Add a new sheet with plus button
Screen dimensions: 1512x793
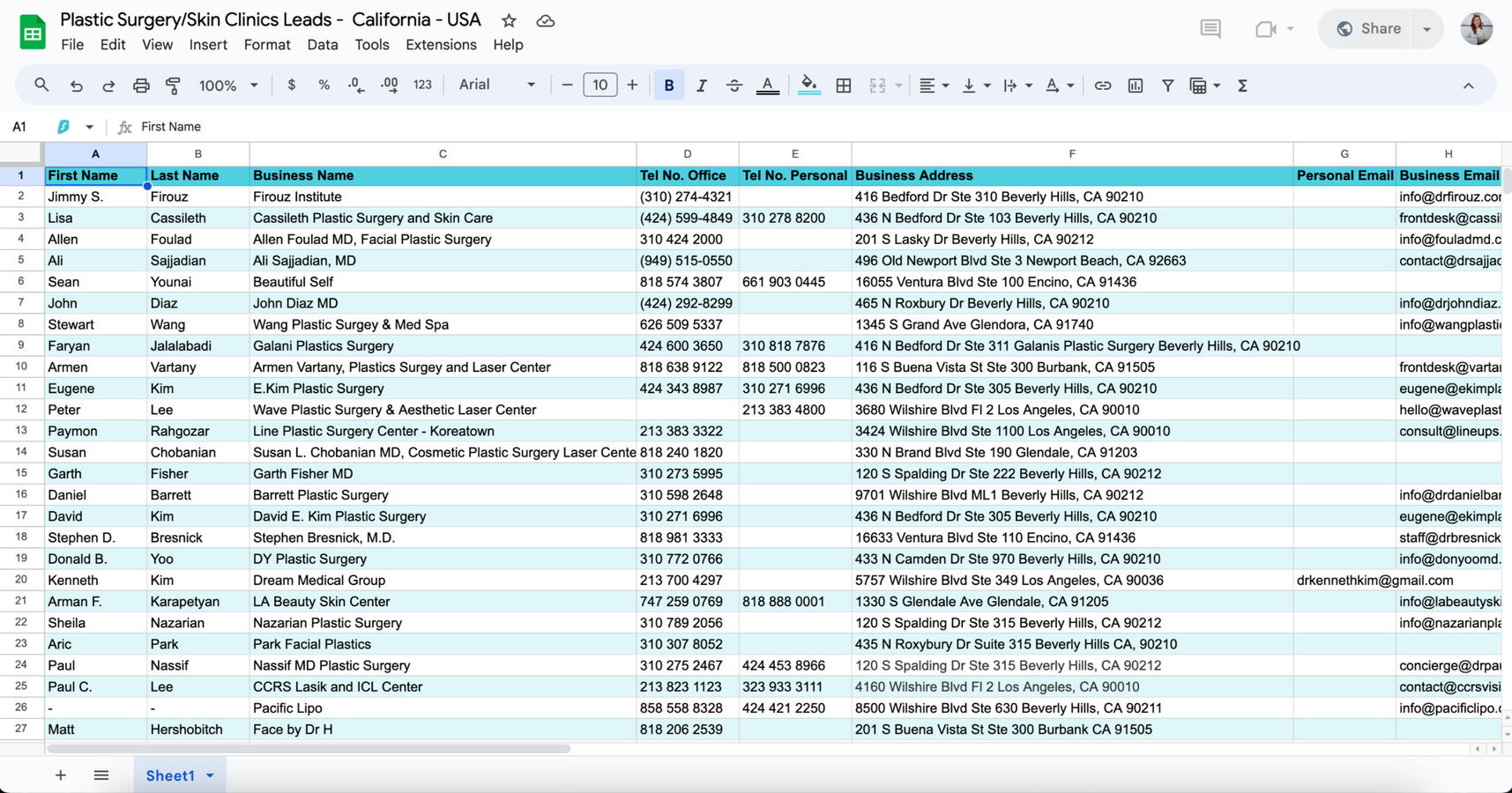[x=60, y=775]
